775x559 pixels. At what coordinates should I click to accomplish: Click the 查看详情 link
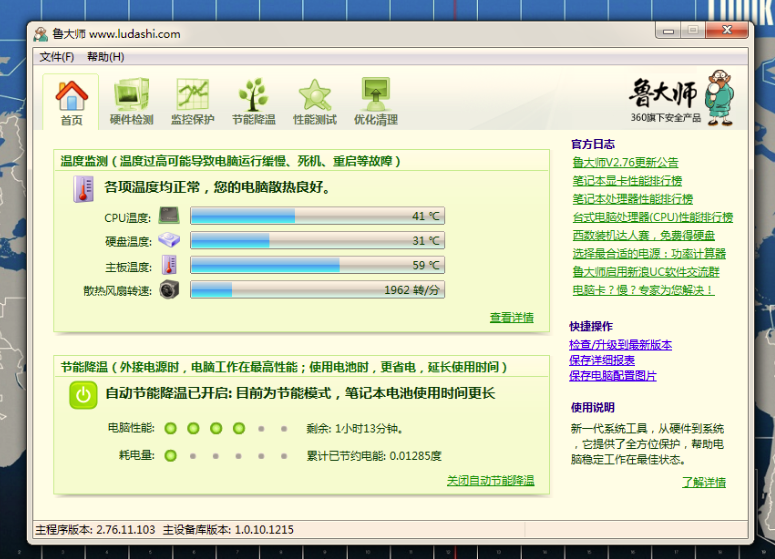512,317
